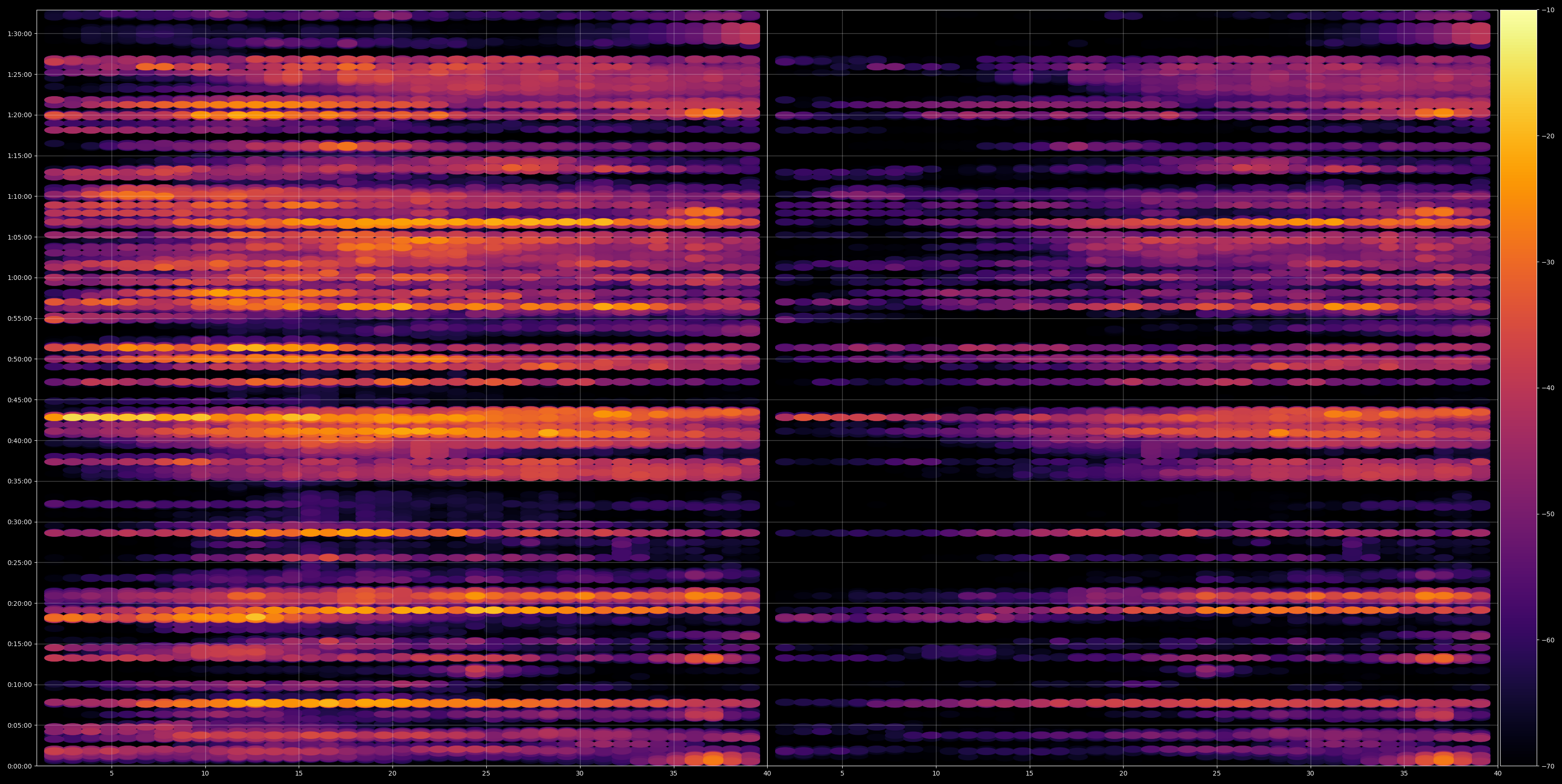Click the −70 colorbar tick label
This screenshot has height=784, width=1562.
coord(1547,766)
